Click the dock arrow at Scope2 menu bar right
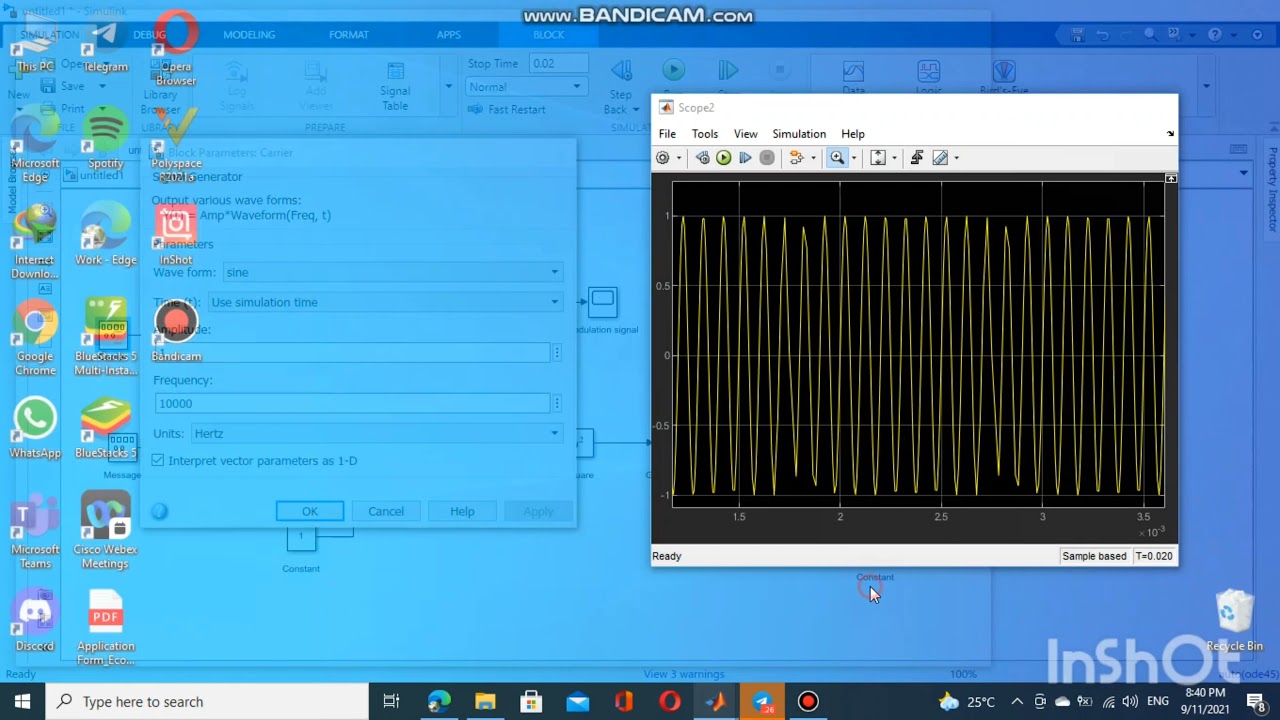This screenshot has height=720, width=1280. click(x=1170, y=134)
